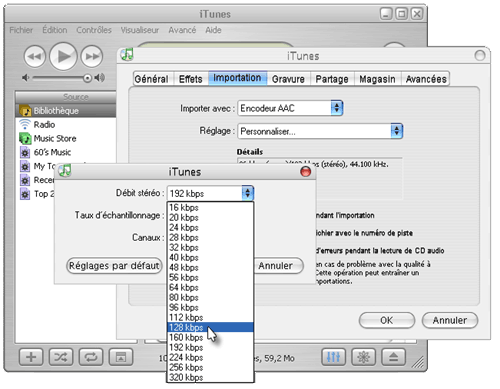Turn on the visualizer button
Screen dimensions: 500x389
364,357
